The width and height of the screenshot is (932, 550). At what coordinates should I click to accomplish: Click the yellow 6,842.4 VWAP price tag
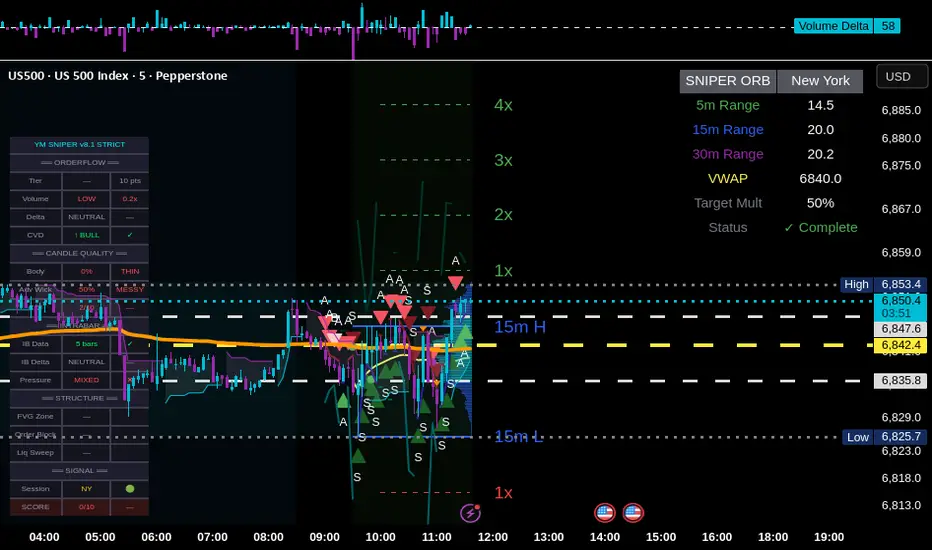(x=900, y=345)
